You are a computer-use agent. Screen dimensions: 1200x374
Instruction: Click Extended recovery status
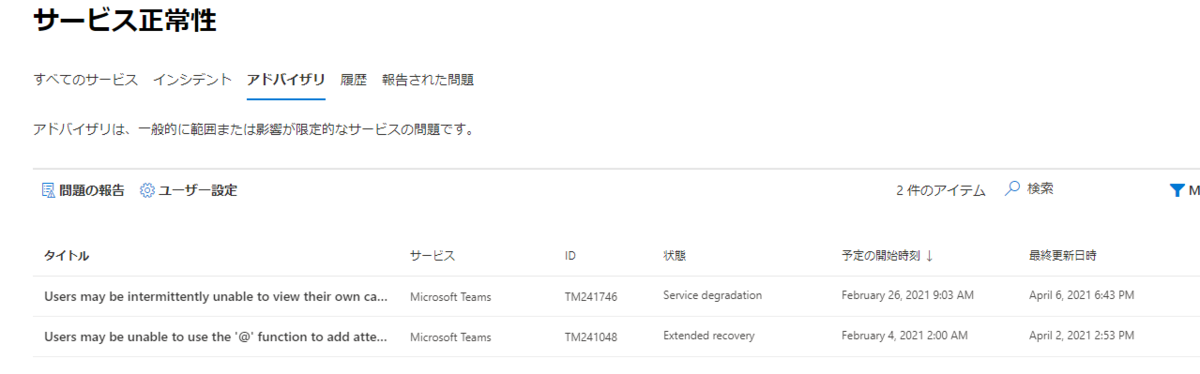tap(709, 335)
